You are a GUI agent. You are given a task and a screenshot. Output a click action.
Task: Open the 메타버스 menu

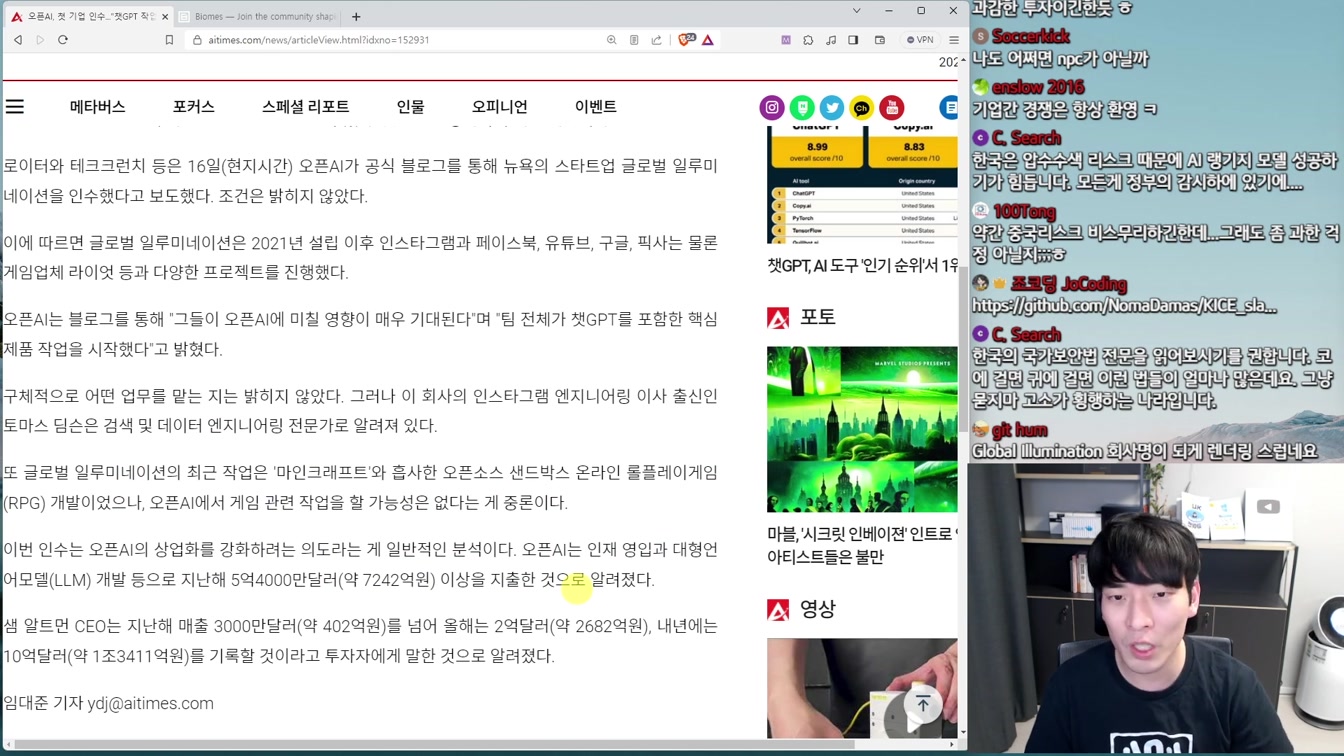coord(97,106)
